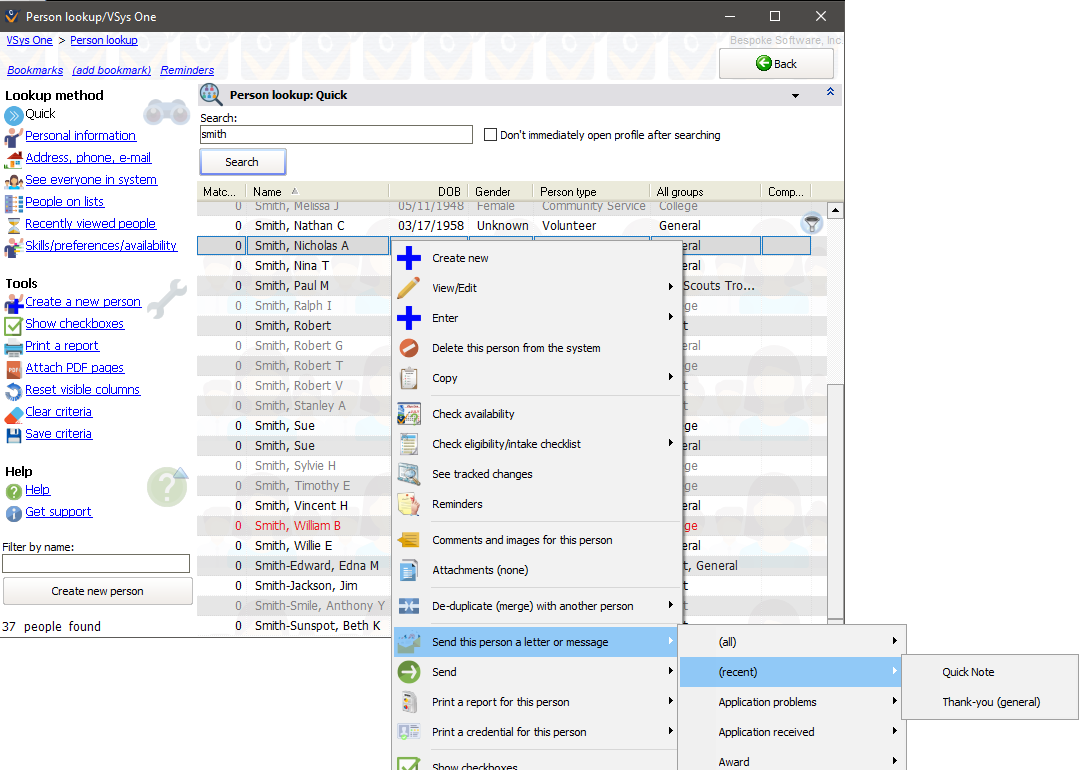Click the Delete this person icon
Viewport: 1079px width, 770px height.
(x=408, y=348)
